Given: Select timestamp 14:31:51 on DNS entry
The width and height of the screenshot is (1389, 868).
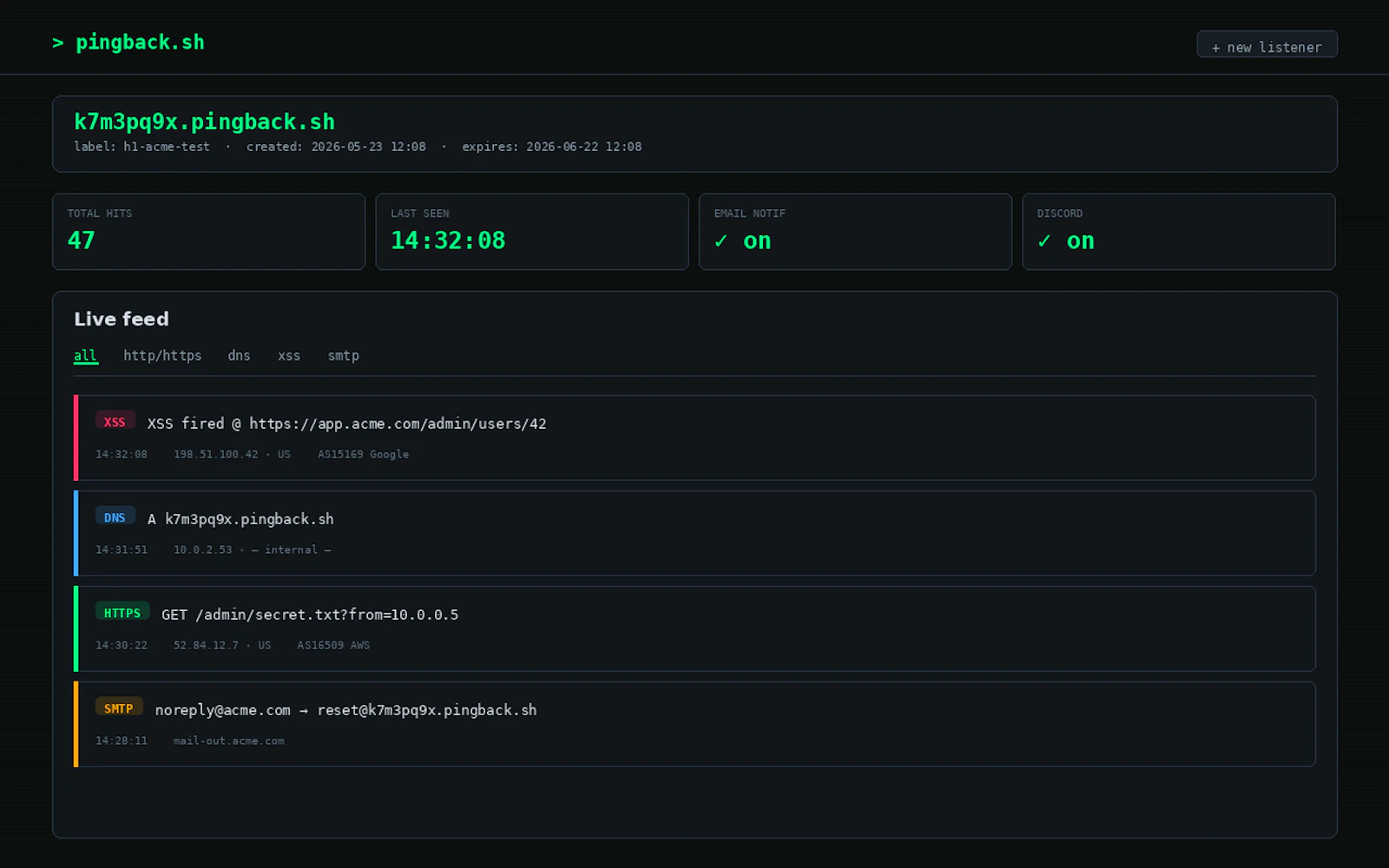Looking at the screenshot, I should point(122,550).
